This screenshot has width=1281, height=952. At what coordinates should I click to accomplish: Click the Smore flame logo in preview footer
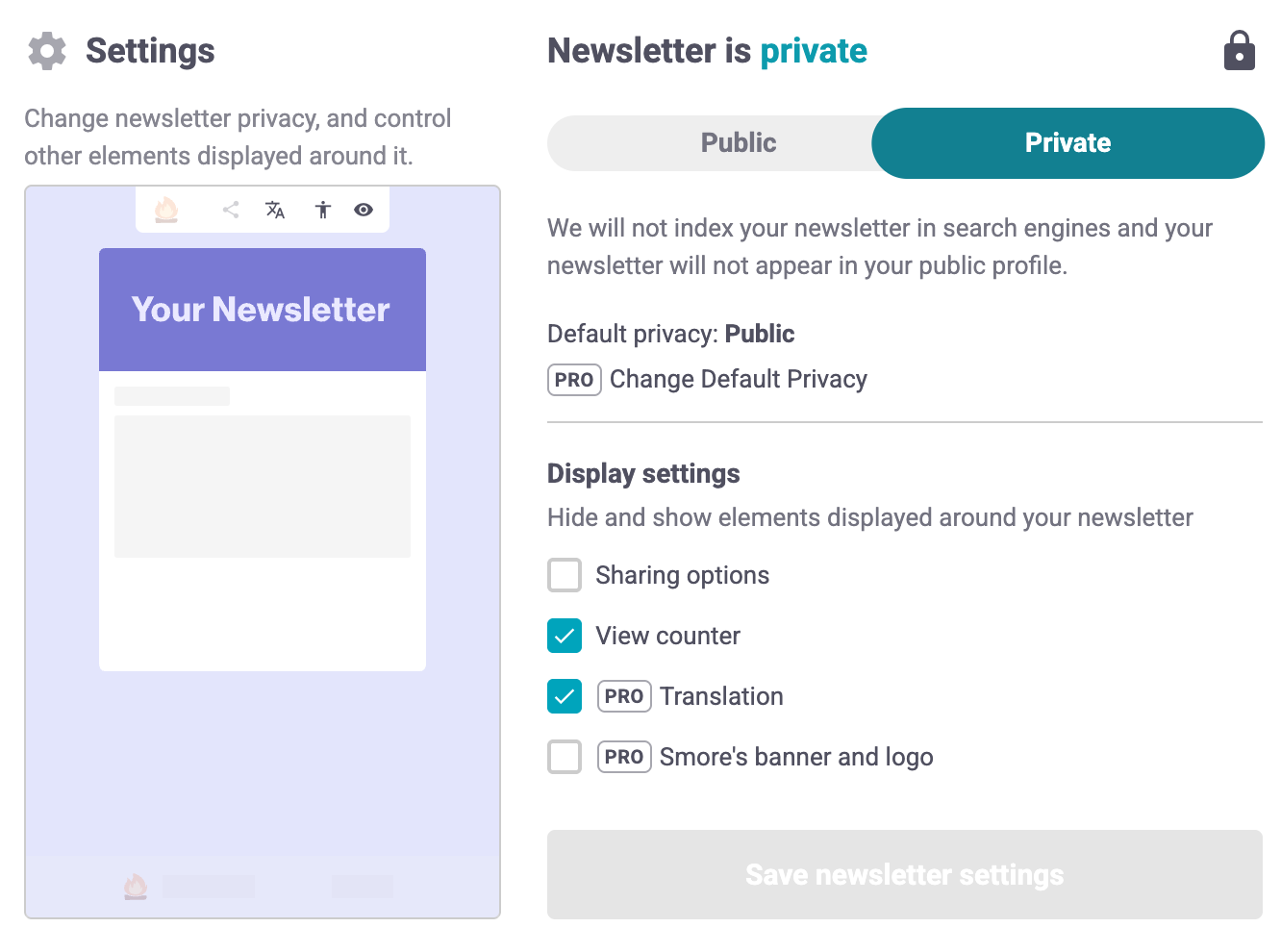[136, 887]
